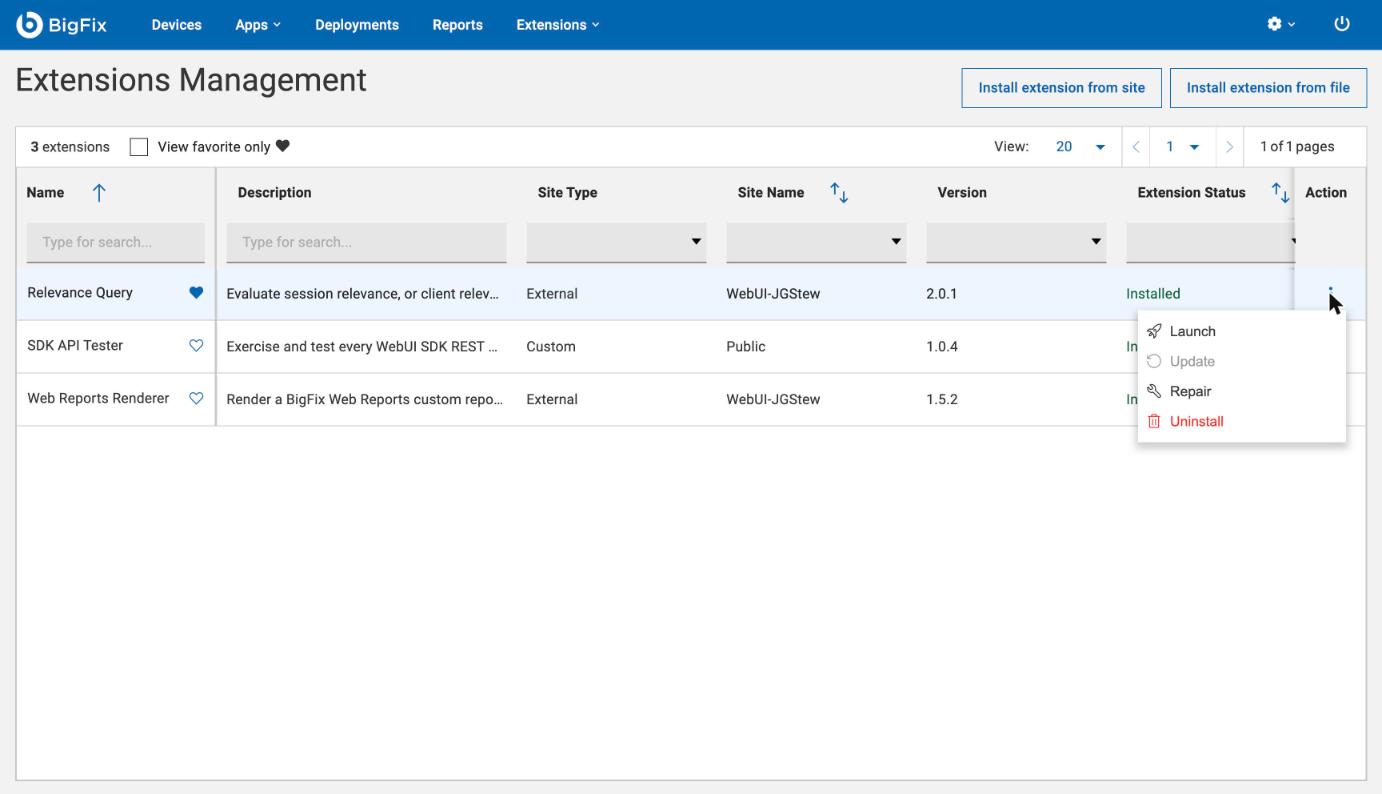Click Install extension from site button
The width and height of the screenshot is (1382, 794).
1061,88
